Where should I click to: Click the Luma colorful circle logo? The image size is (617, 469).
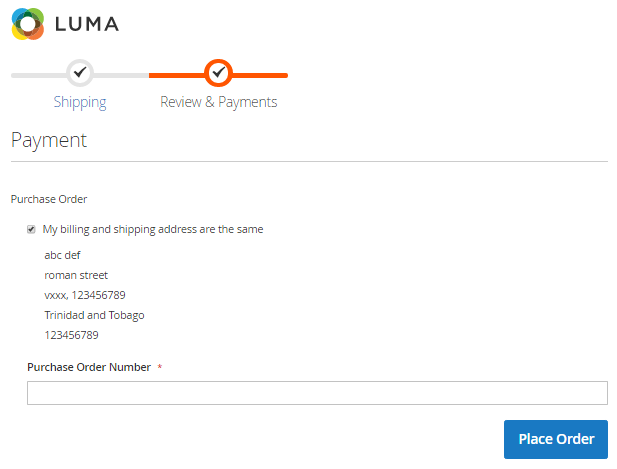pos(28,24)
